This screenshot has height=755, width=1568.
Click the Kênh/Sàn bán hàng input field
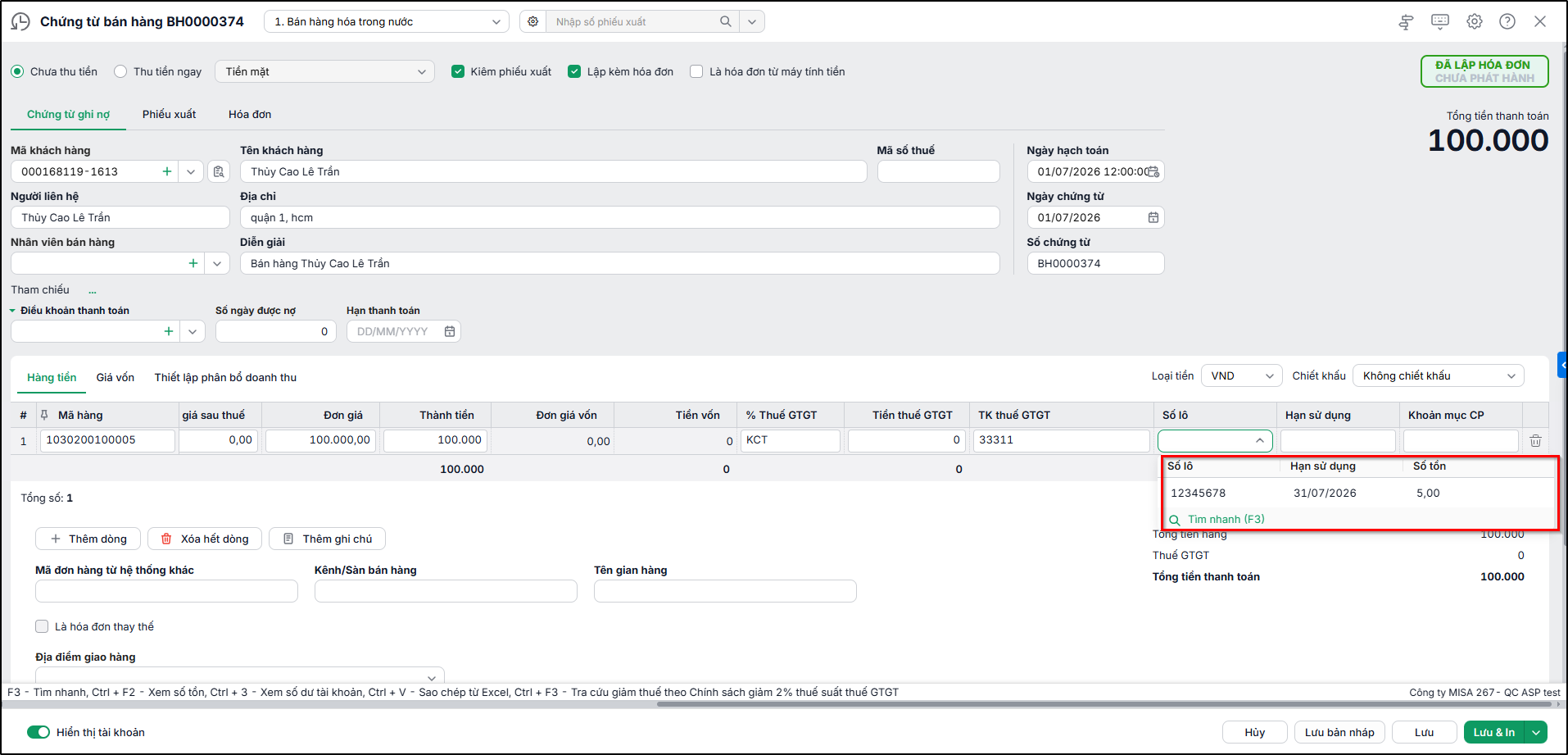[x=446, y=591]
